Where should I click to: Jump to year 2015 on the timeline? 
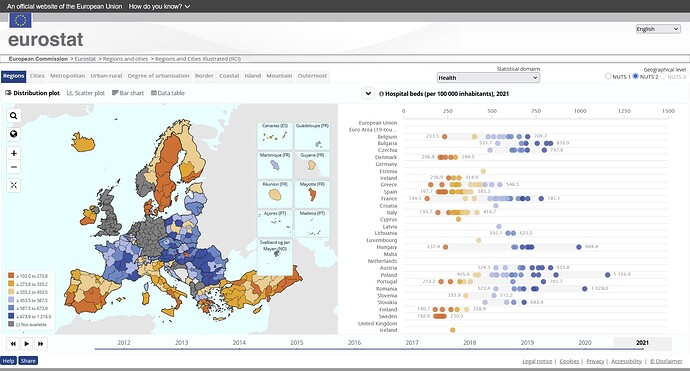297,342
